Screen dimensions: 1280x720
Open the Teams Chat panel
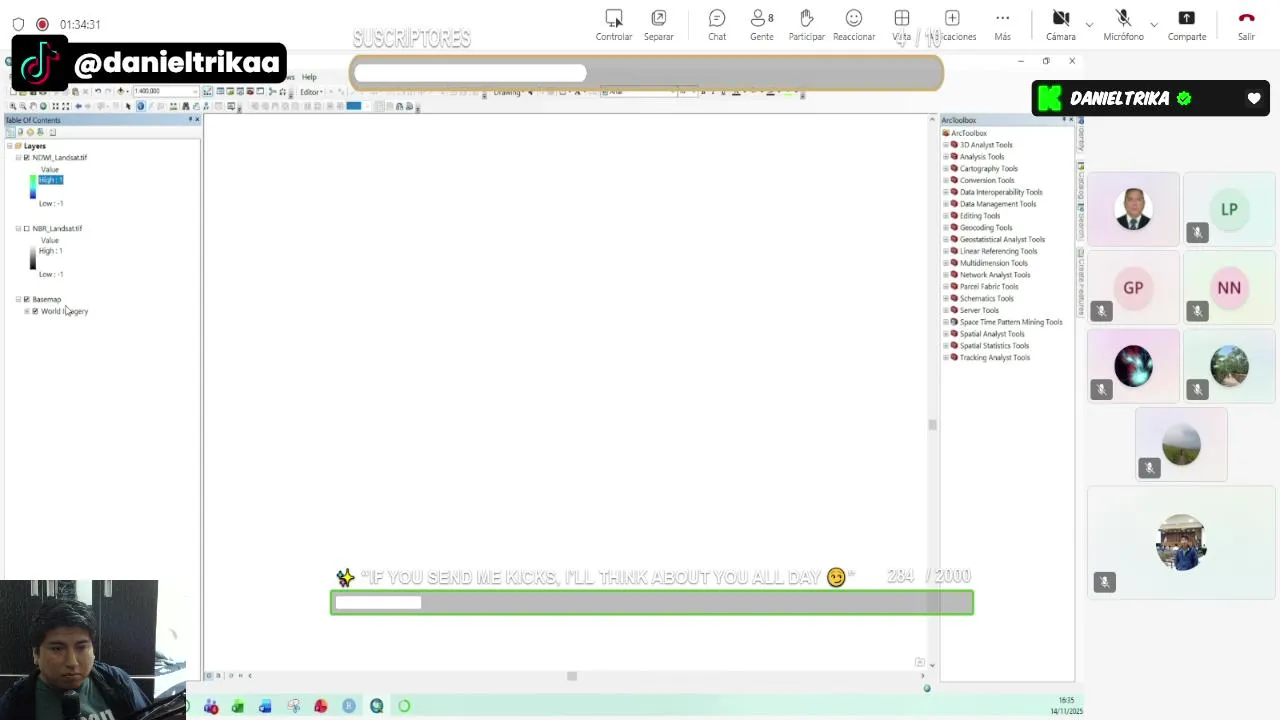(717, 24)
